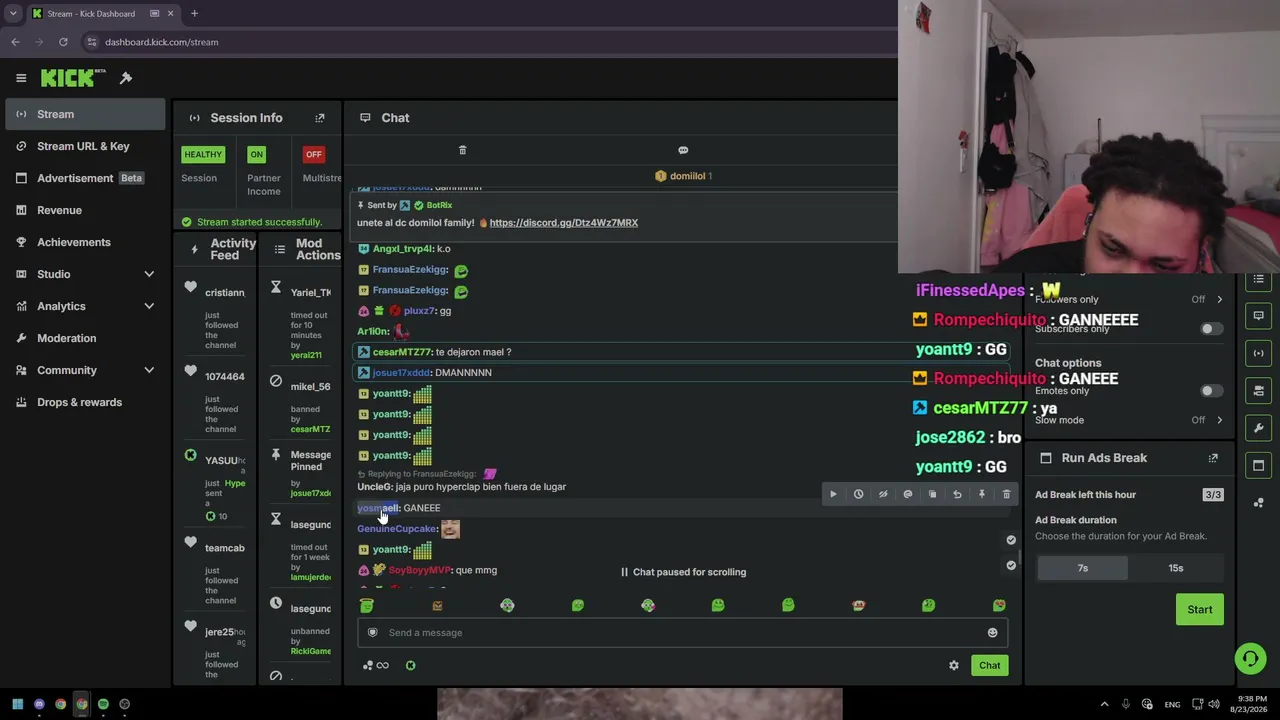
Task: Open the browser tab search dropdown
Action: click(x=13, y=13)
